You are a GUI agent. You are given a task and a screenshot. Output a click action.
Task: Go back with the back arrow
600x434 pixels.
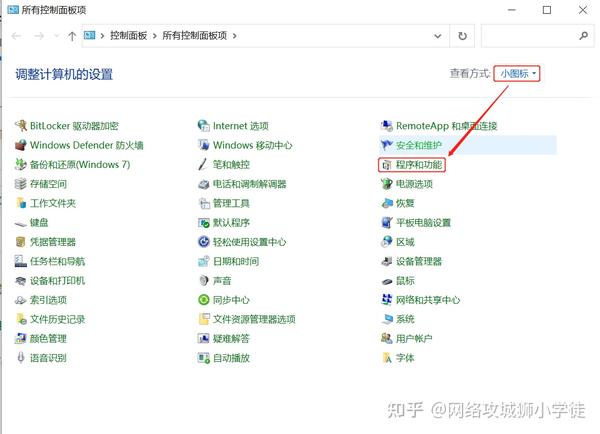point(16,36)
